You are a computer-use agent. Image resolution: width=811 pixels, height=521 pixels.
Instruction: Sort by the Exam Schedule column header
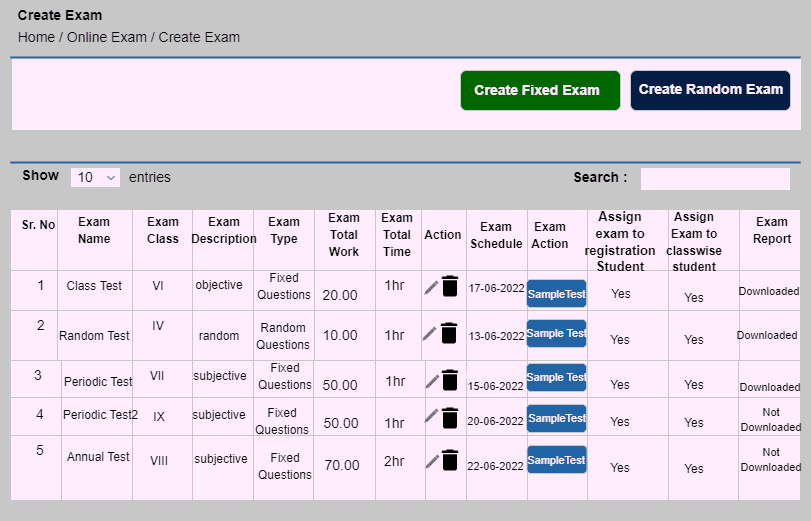coord(496,235)
